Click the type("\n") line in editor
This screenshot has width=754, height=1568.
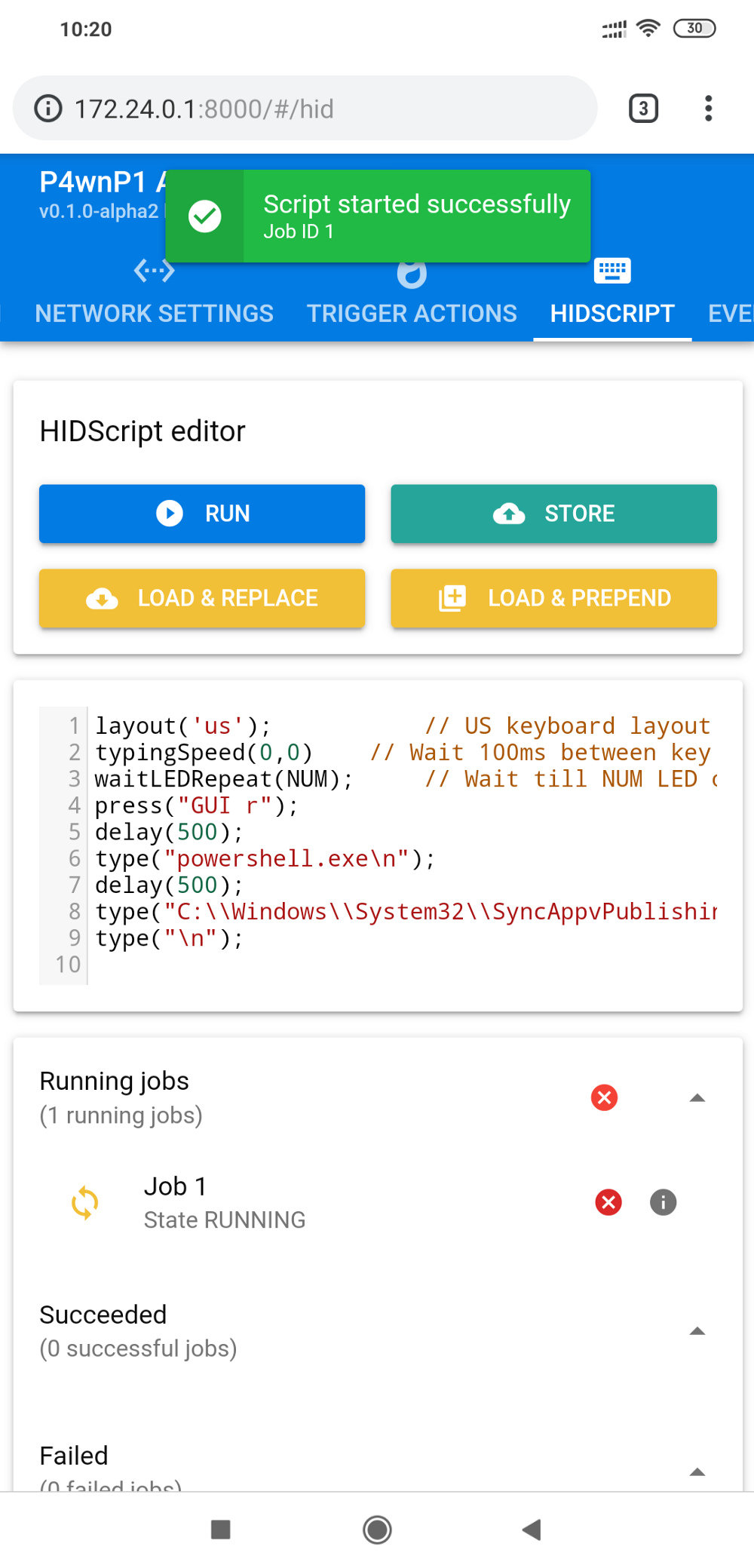click(x=169, y=938)
